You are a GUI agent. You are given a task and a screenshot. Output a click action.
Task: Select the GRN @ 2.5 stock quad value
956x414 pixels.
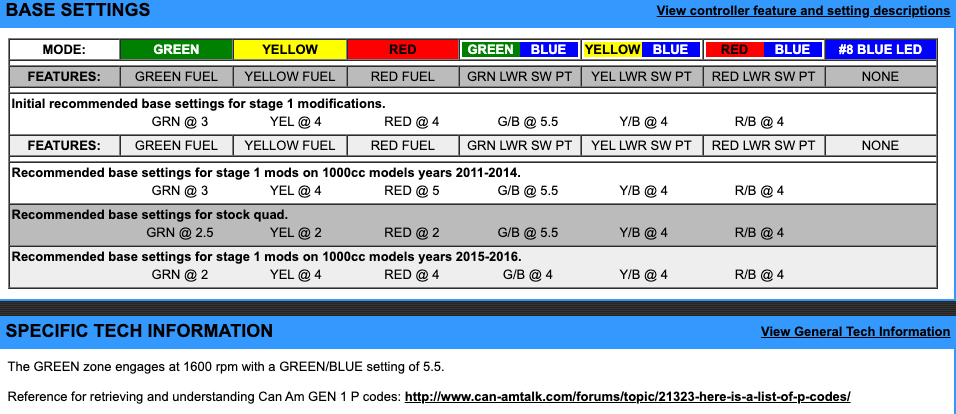pyautogui.click(x=167, y=232)
